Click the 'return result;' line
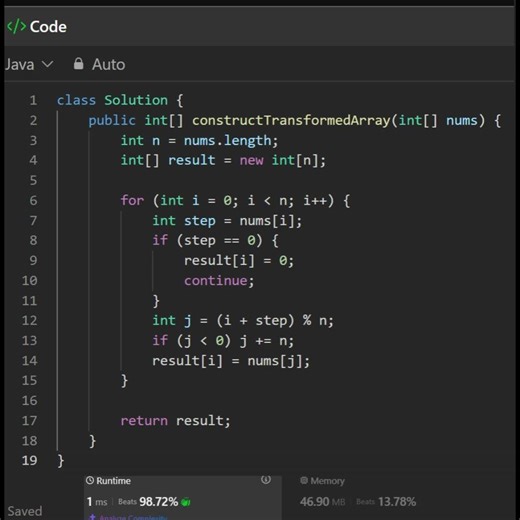Viewport: 520px width, 520px height. (x=175, y=420)
